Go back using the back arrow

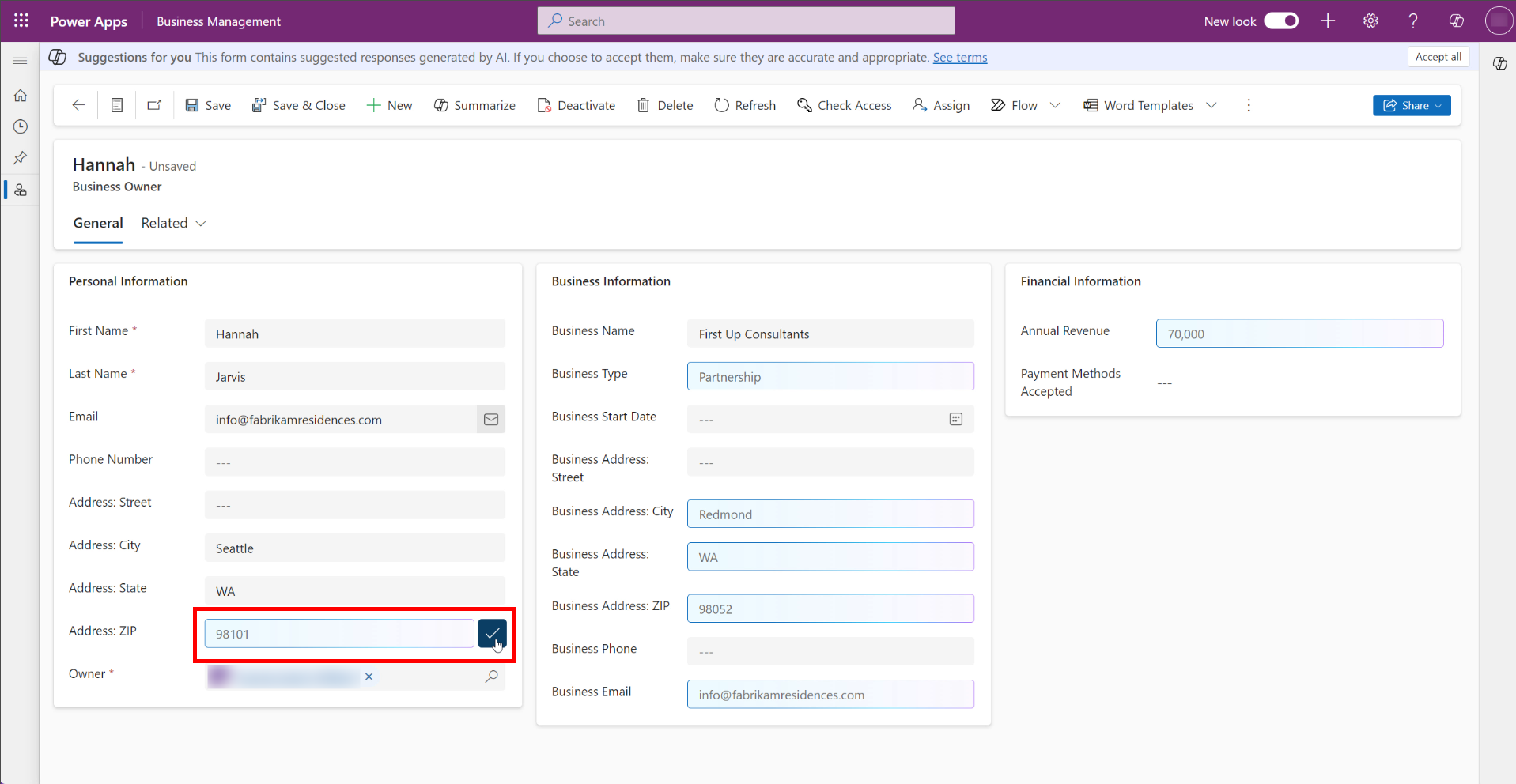pyautogui.click(x=78, y=105)
